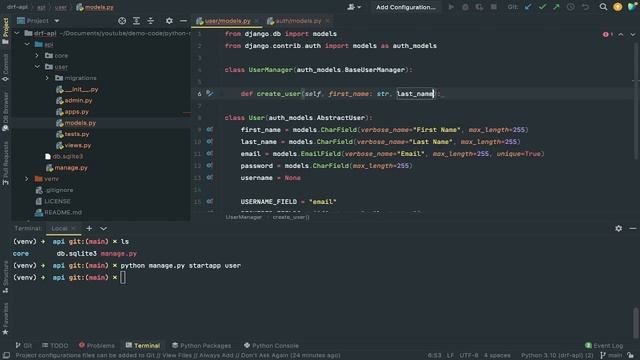Open the Python Console tab

[x=271, y=345]
